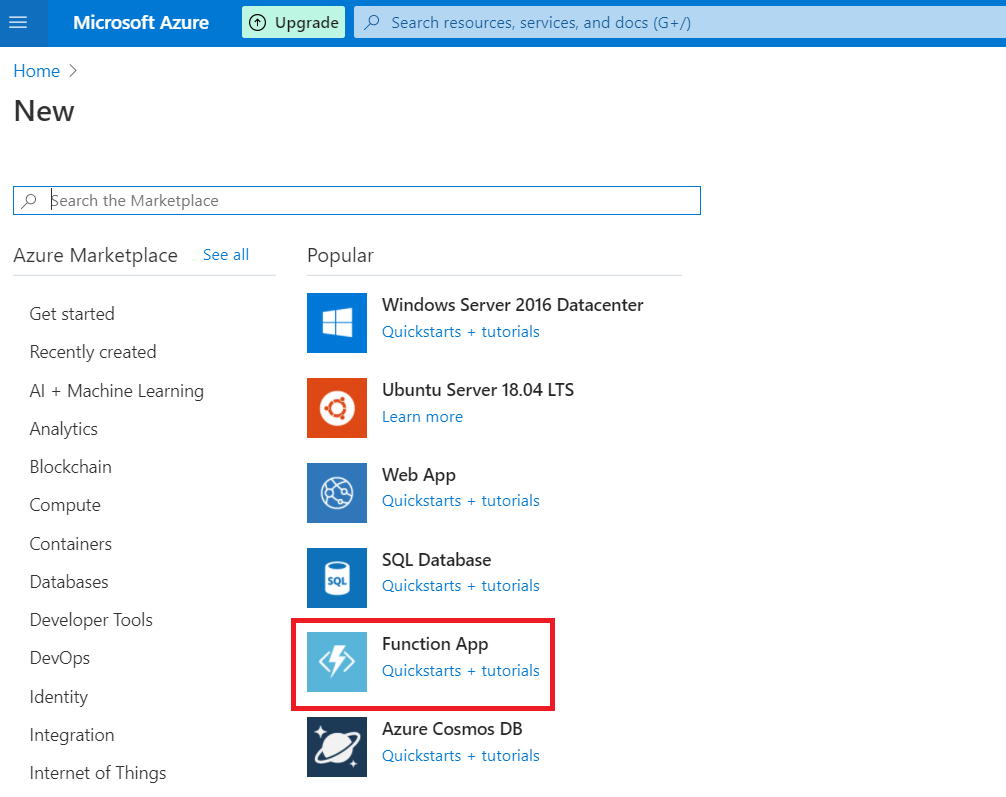1006x797 pixels.
Task: Click Learn more under Ubuntu Server
Action: [x=422, y=416]
